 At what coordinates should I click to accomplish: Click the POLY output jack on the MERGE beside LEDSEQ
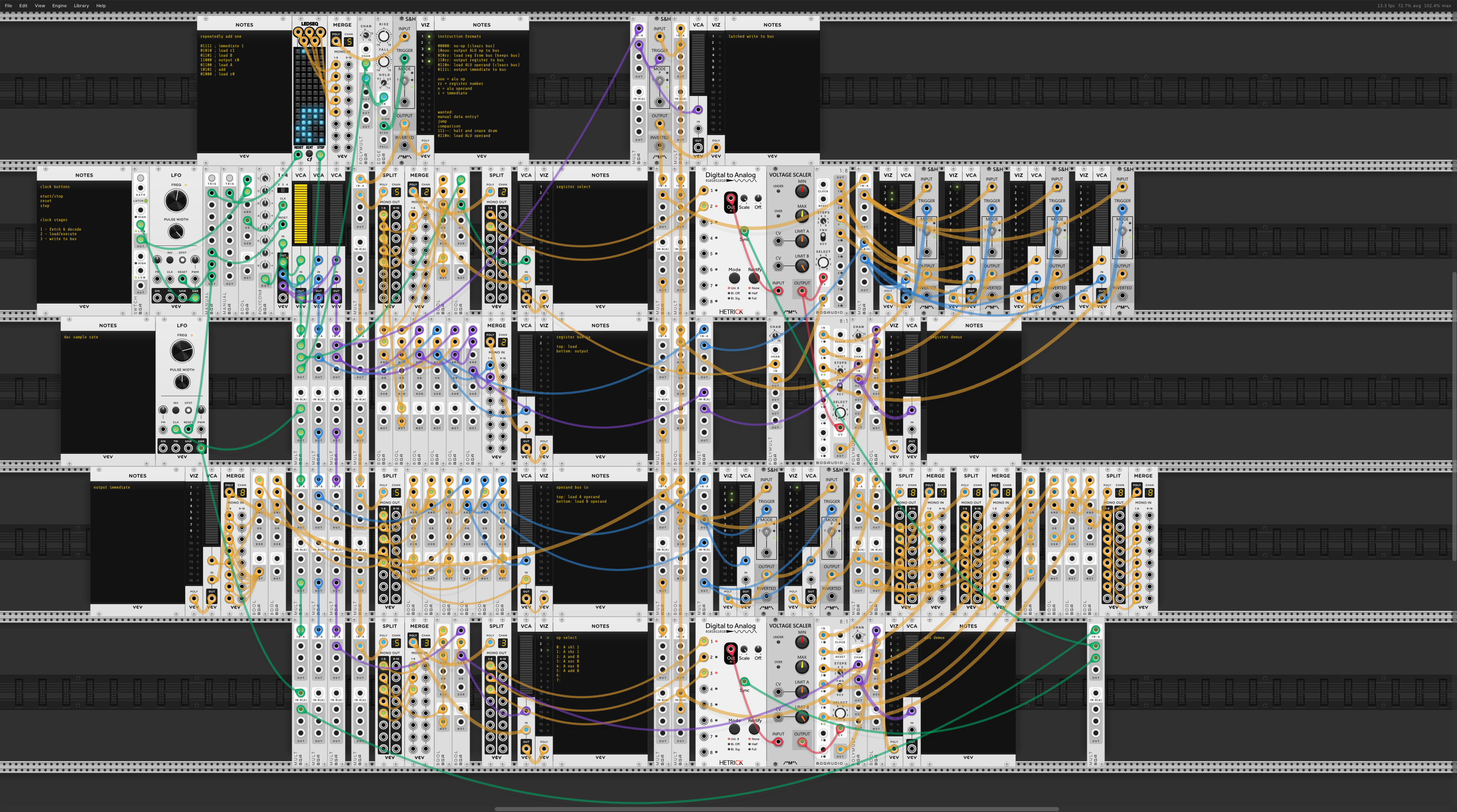click(336, 42)
